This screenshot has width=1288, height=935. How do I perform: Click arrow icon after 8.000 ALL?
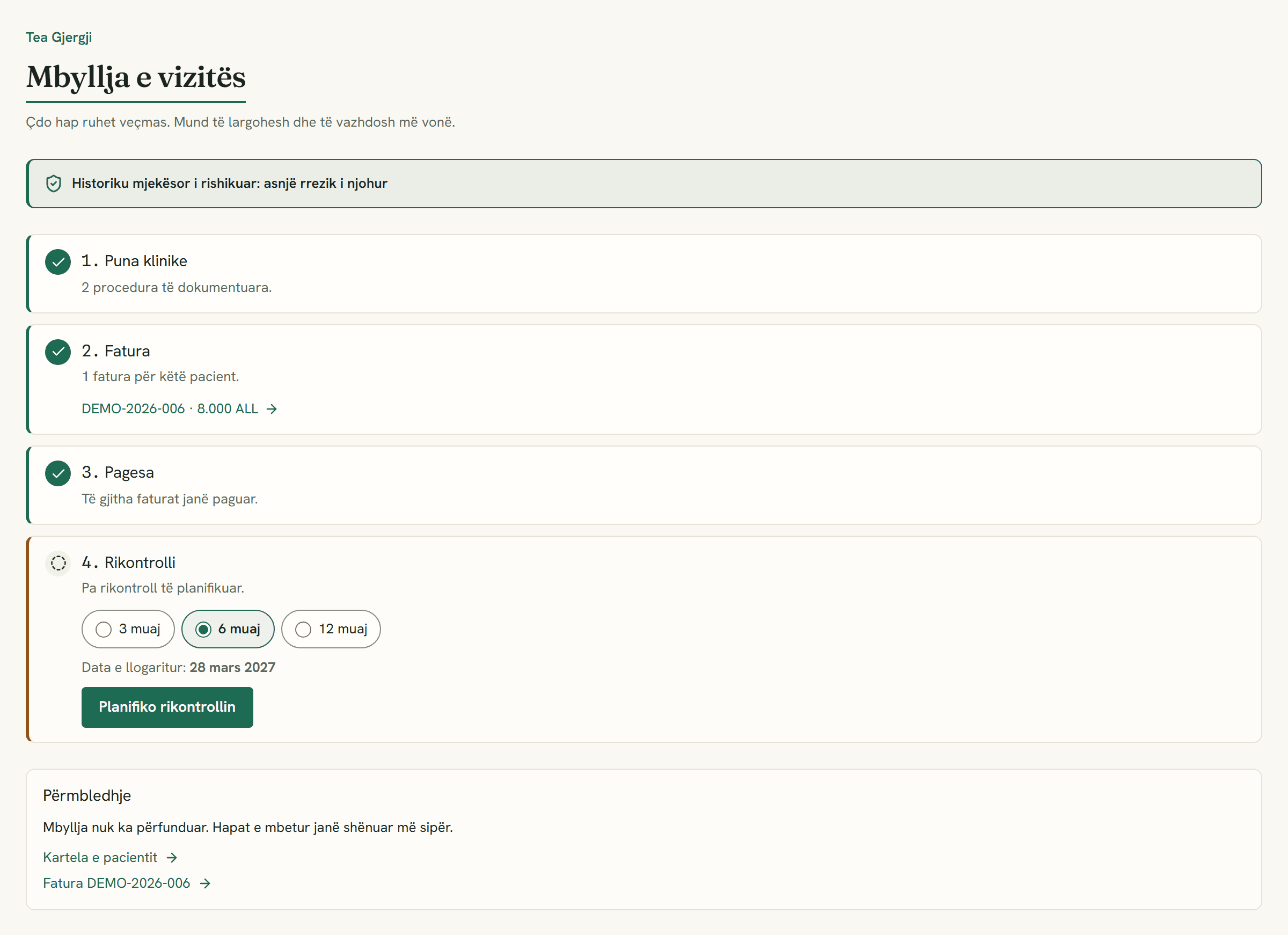pos(272,409)
